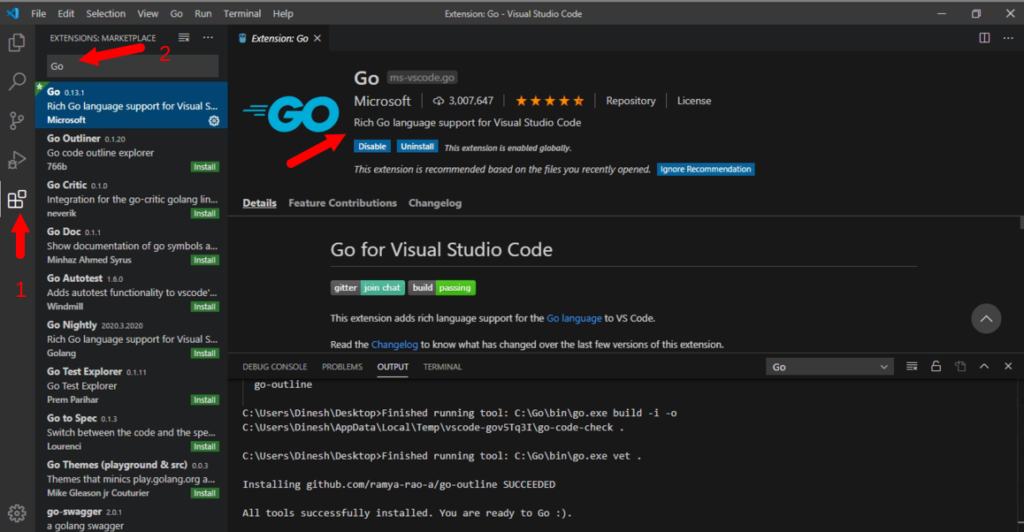Split the editor to the right

coord(984,38)
